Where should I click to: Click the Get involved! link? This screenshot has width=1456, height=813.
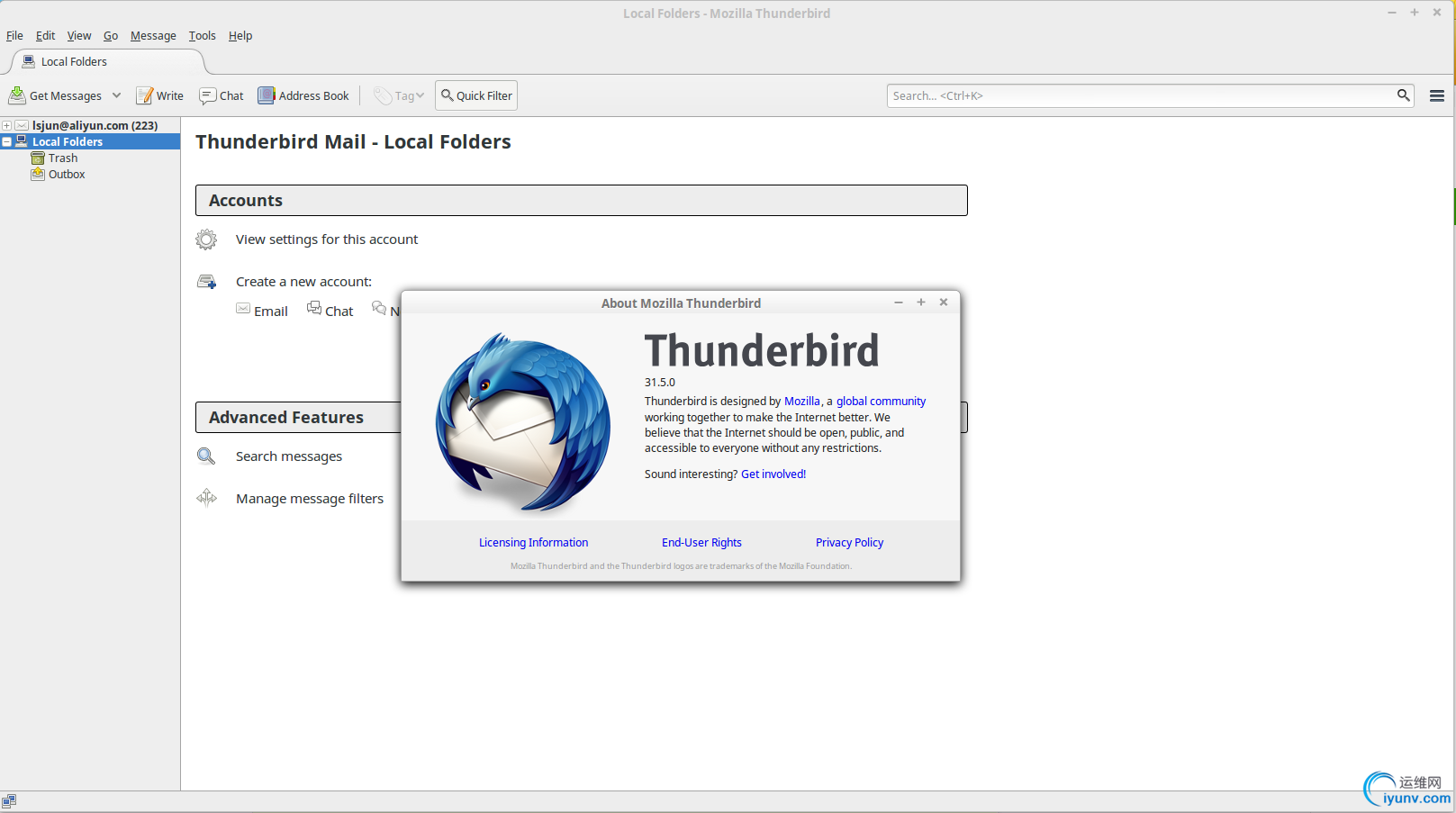[x=773, y=474]
